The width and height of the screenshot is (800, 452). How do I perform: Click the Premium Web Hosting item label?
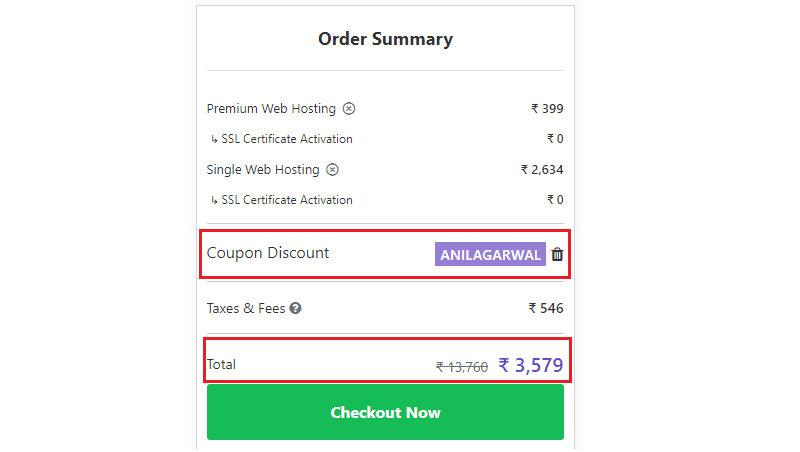tap(271, 109)
